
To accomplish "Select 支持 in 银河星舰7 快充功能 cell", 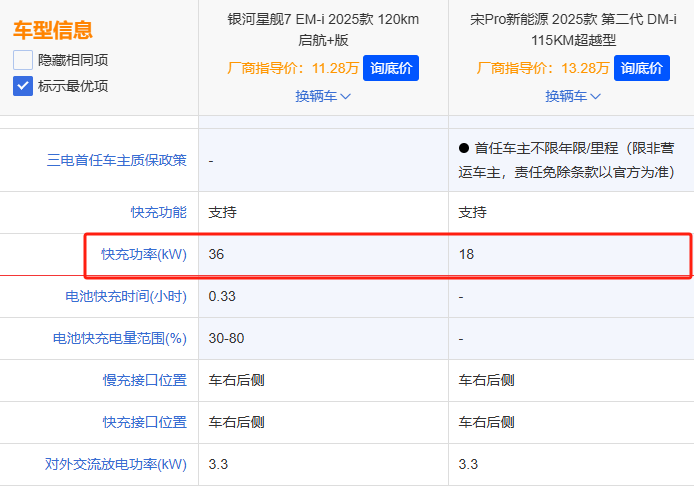I will 223,212.
